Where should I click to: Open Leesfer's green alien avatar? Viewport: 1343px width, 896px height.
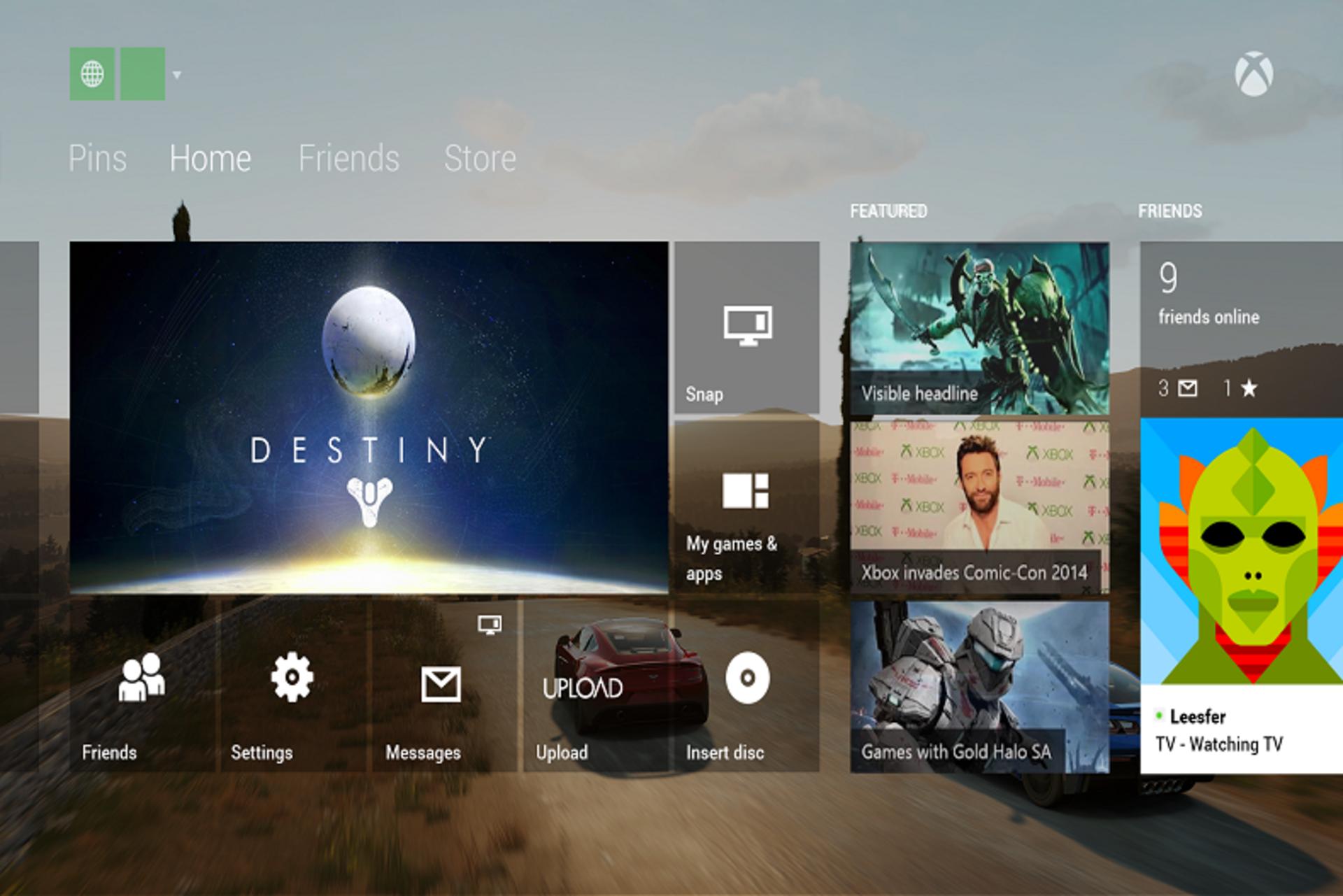pyautogui.click(x=1242, y=551)
